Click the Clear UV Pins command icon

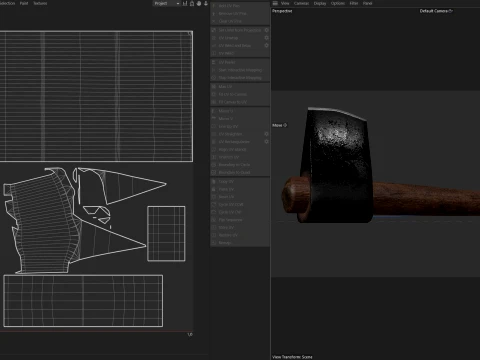tap(214, 21)
